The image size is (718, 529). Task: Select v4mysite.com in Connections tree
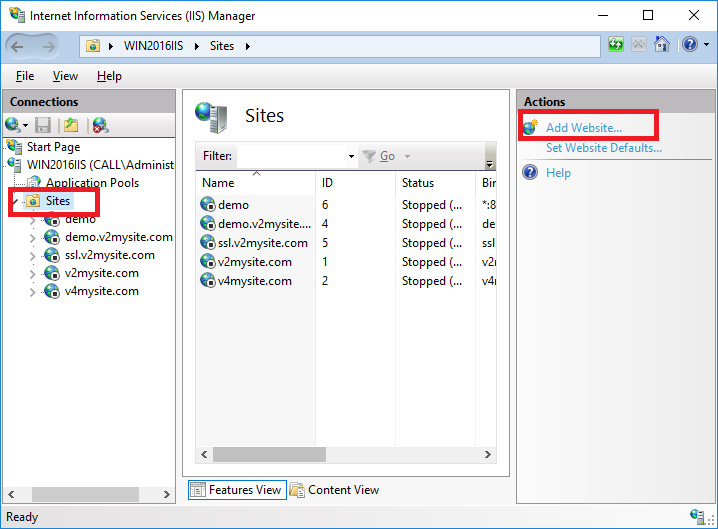pos(102,291)
